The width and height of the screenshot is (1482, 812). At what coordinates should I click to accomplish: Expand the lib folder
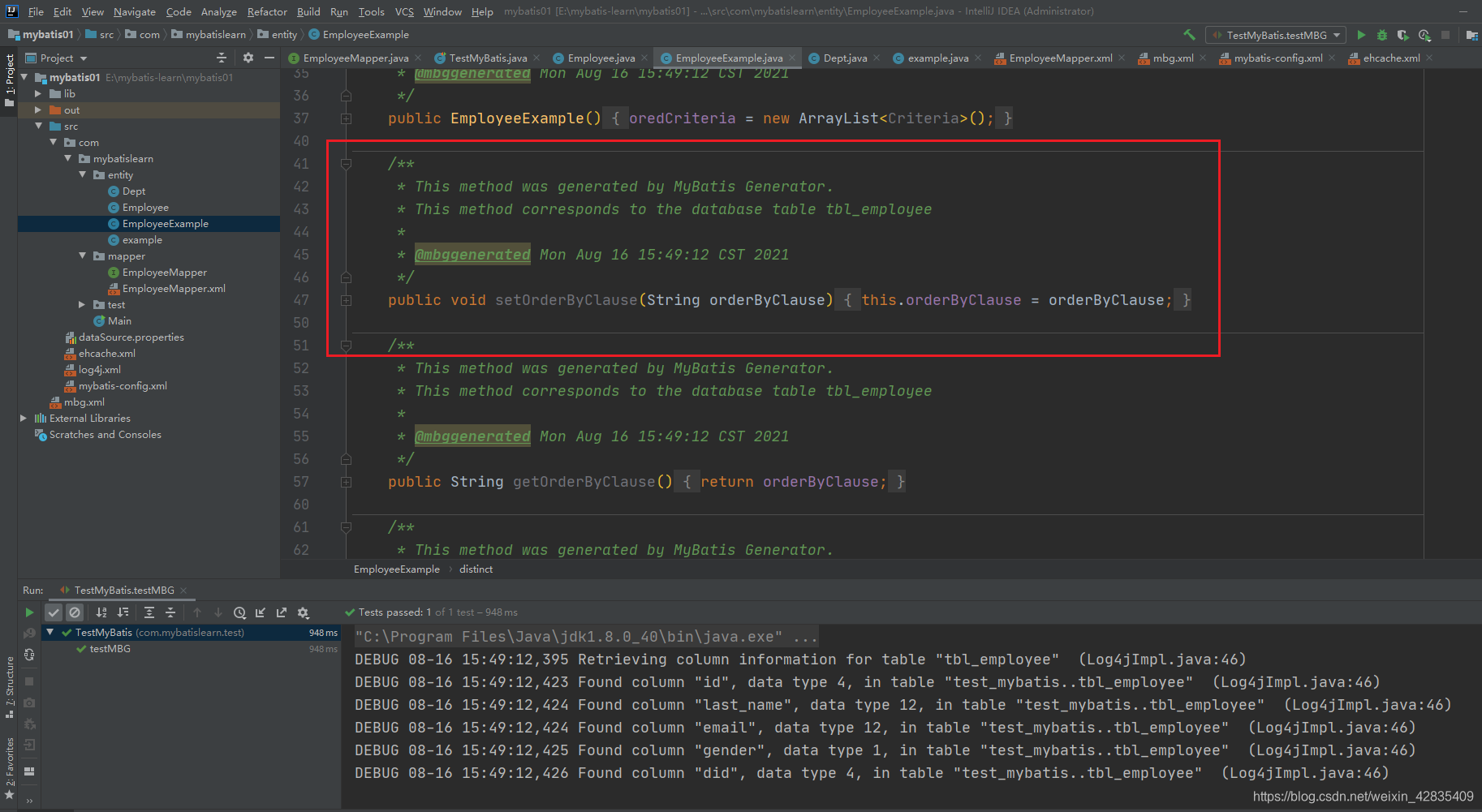click(x=38, y=94)
